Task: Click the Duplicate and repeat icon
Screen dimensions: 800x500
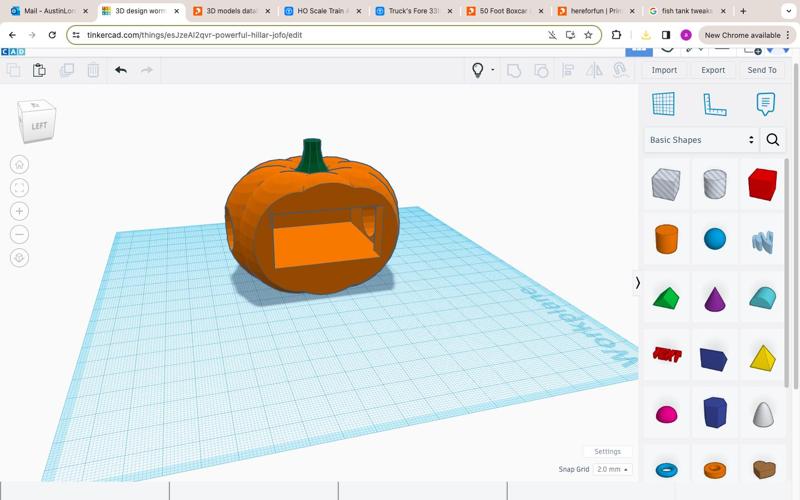Action: click(67, 70)
